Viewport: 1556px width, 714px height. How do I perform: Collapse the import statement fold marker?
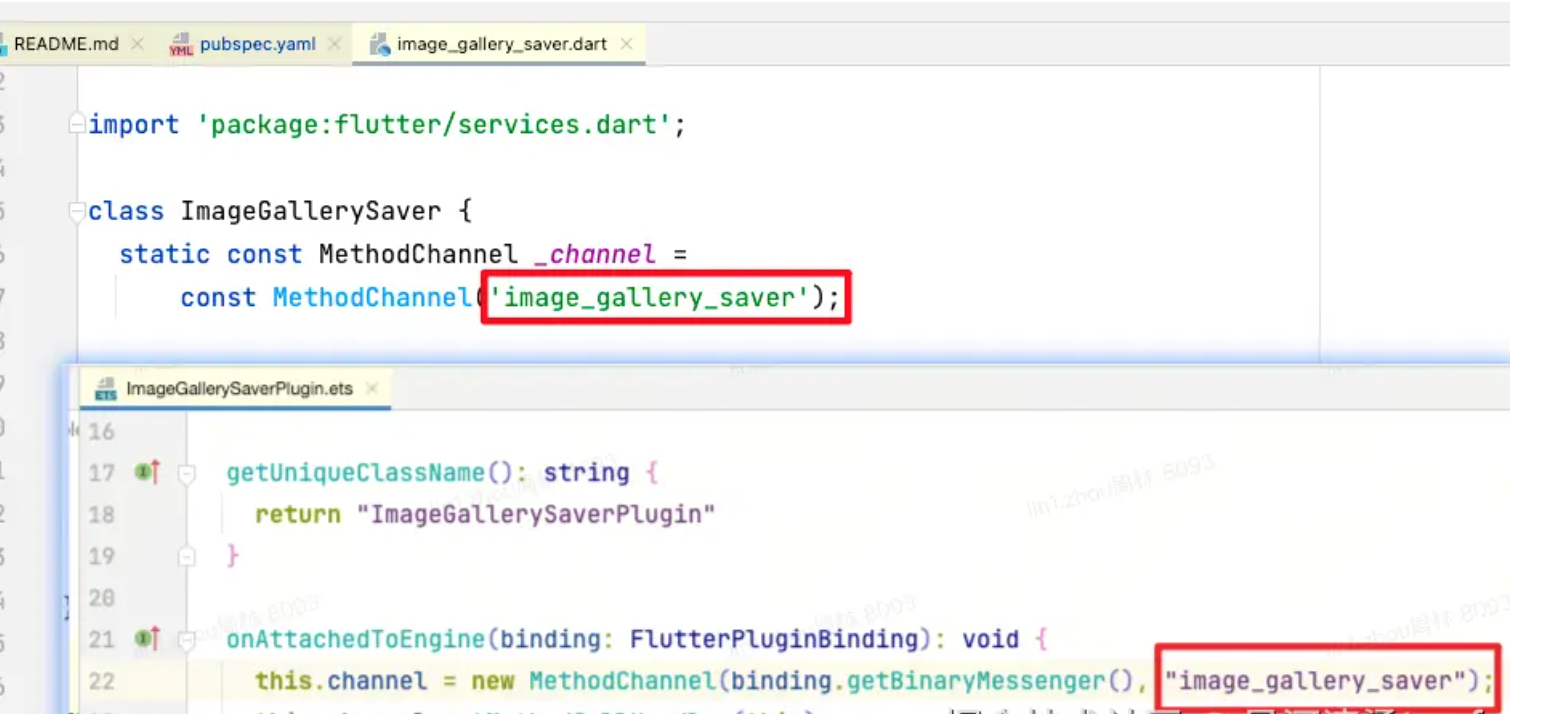77,125
